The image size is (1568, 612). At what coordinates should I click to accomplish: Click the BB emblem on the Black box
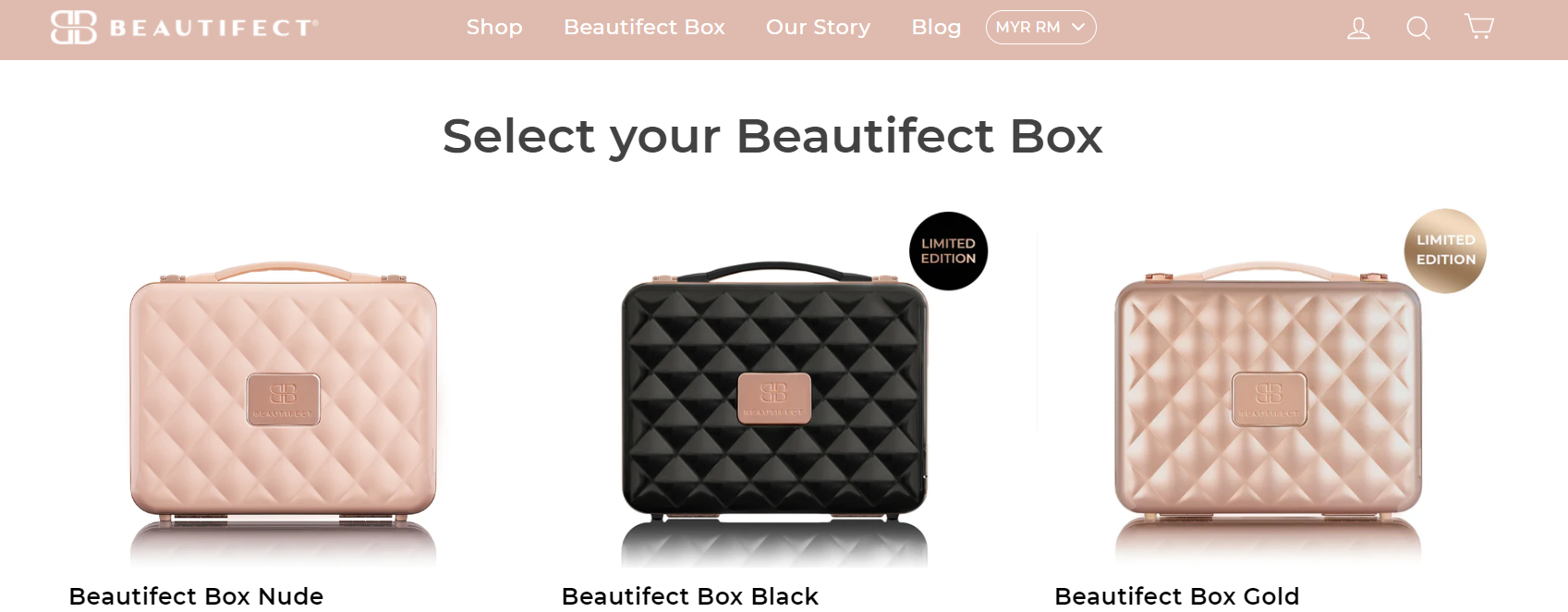(x=774, y=398)
